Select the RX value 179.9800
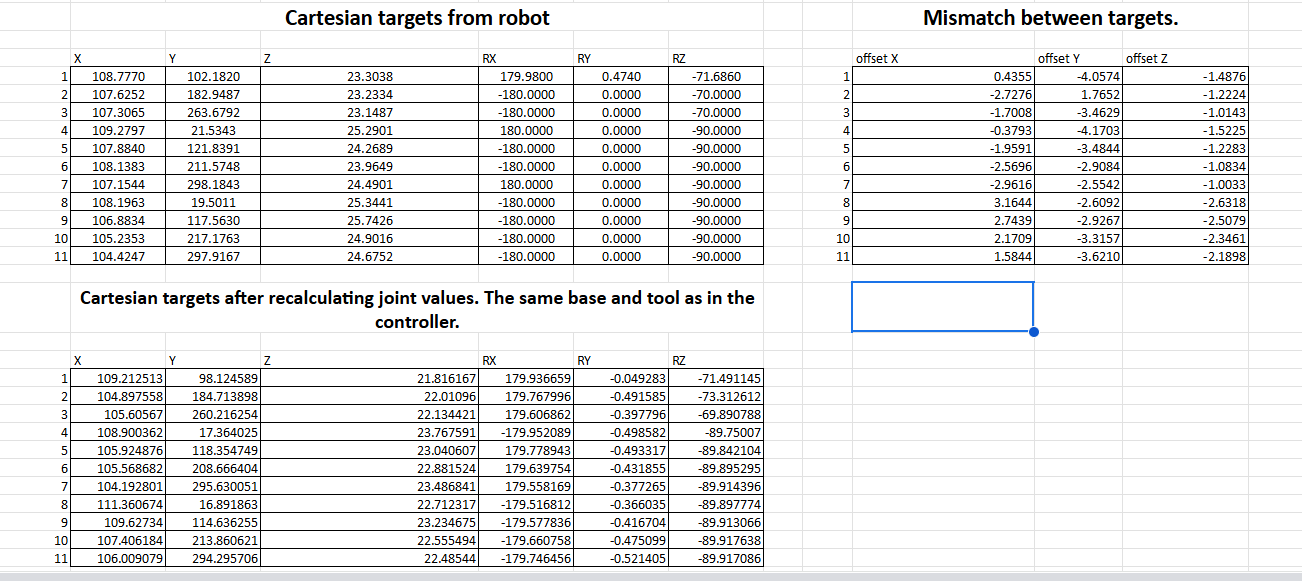This screenshot has width=1302, height=581. point(526,76)
